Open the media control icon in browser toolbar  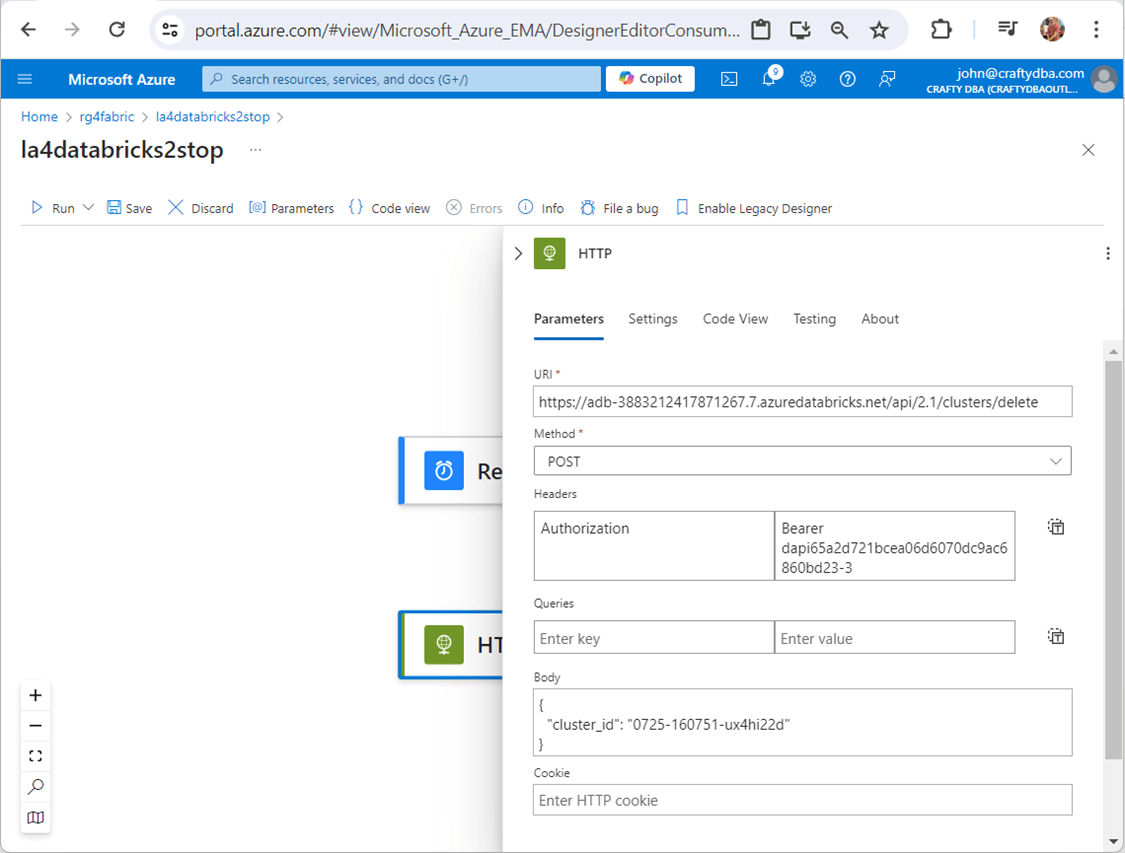tap(1007, 29)
